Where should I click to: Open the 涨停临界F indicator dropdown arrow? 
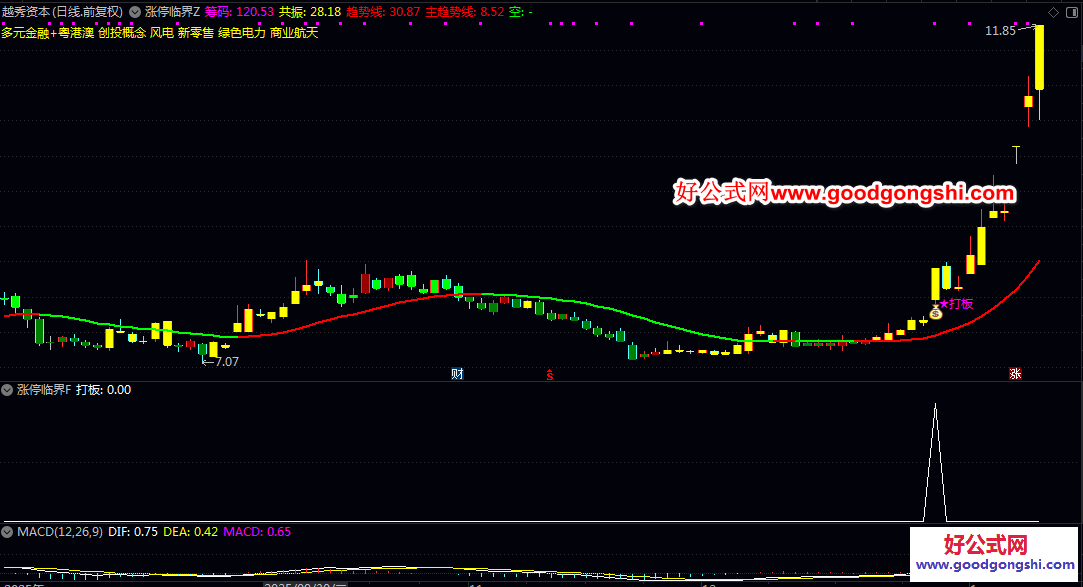pos(7,390)
